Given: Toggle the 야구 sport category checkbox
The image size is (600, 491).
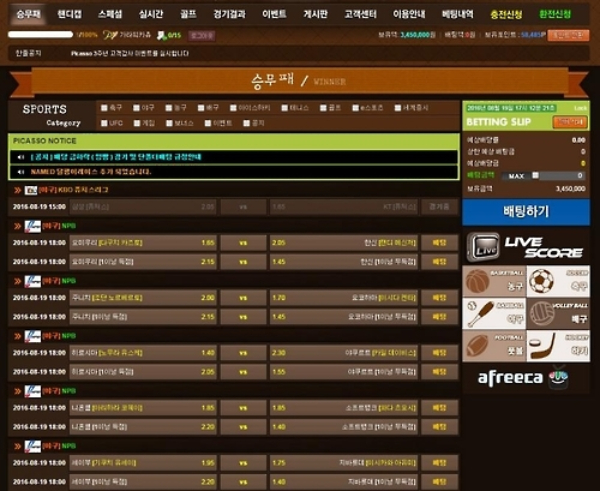Looking at the screenshot, I should (136, 108).
